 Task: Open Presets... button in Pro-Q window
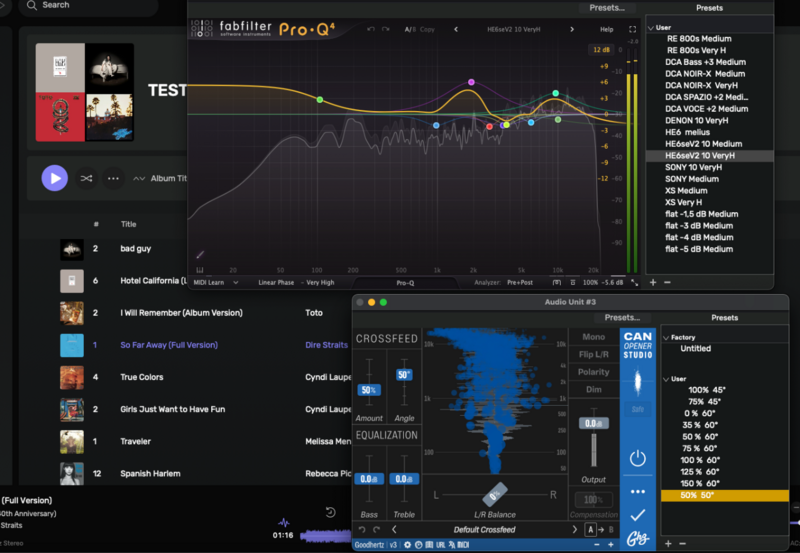(607, 8)
